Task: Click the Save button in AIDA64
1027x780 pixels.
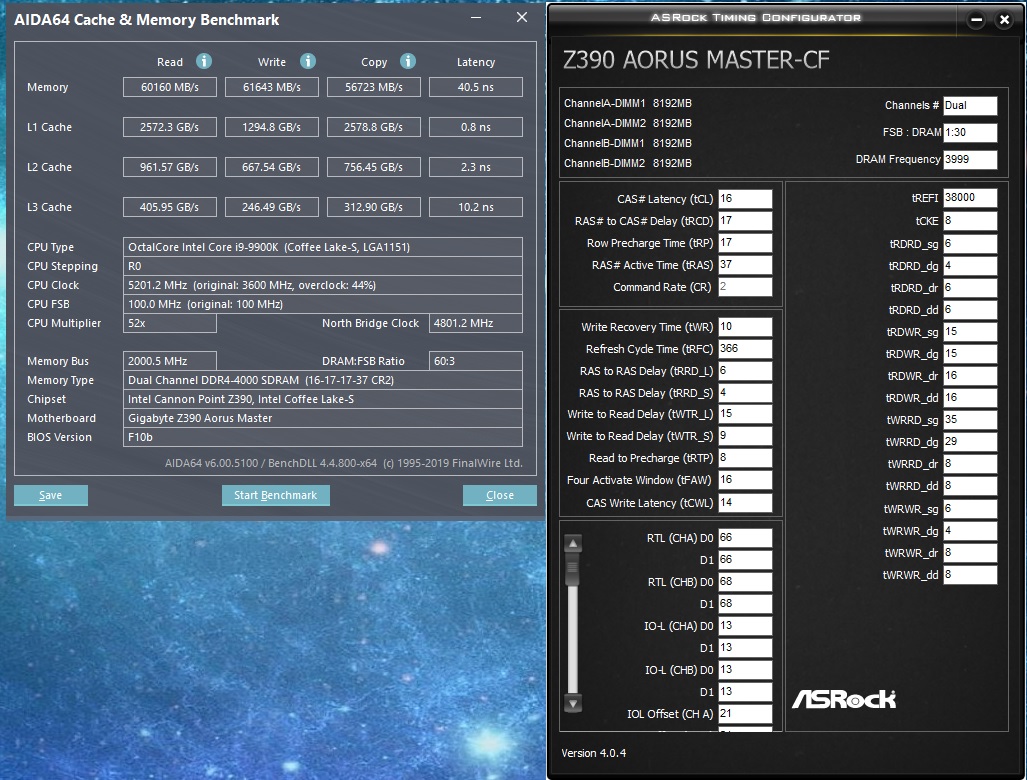Action: [50, 495]
